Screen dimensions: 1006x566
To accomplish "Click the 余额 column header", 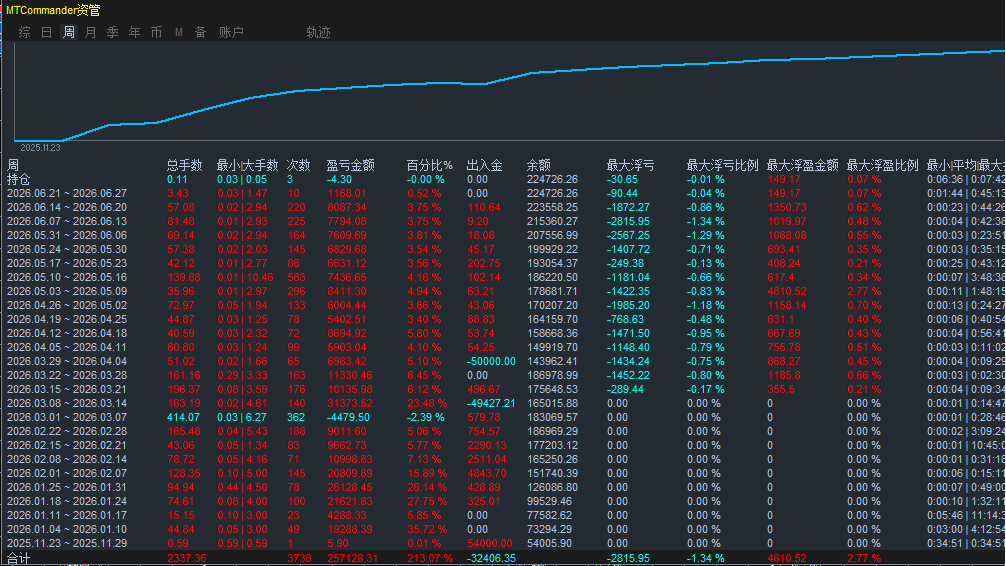I will coord(539,165).
